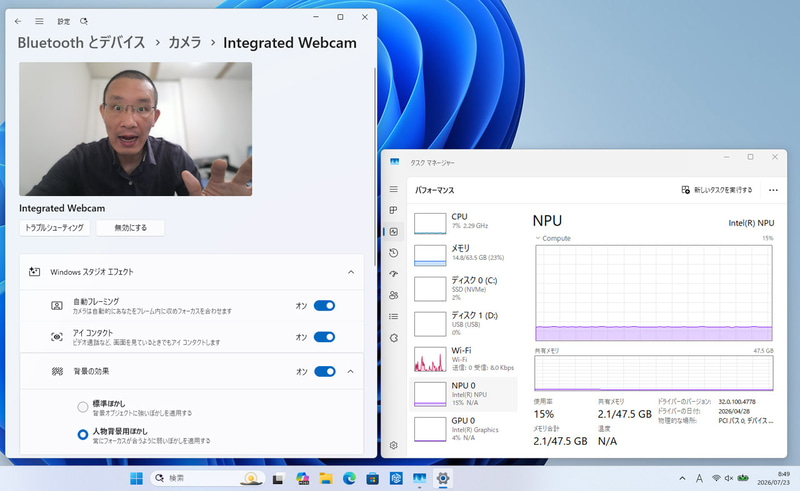Click the NPU shared memory graph
This screenshot has height=491, width=800.
[x=654, y=373]
